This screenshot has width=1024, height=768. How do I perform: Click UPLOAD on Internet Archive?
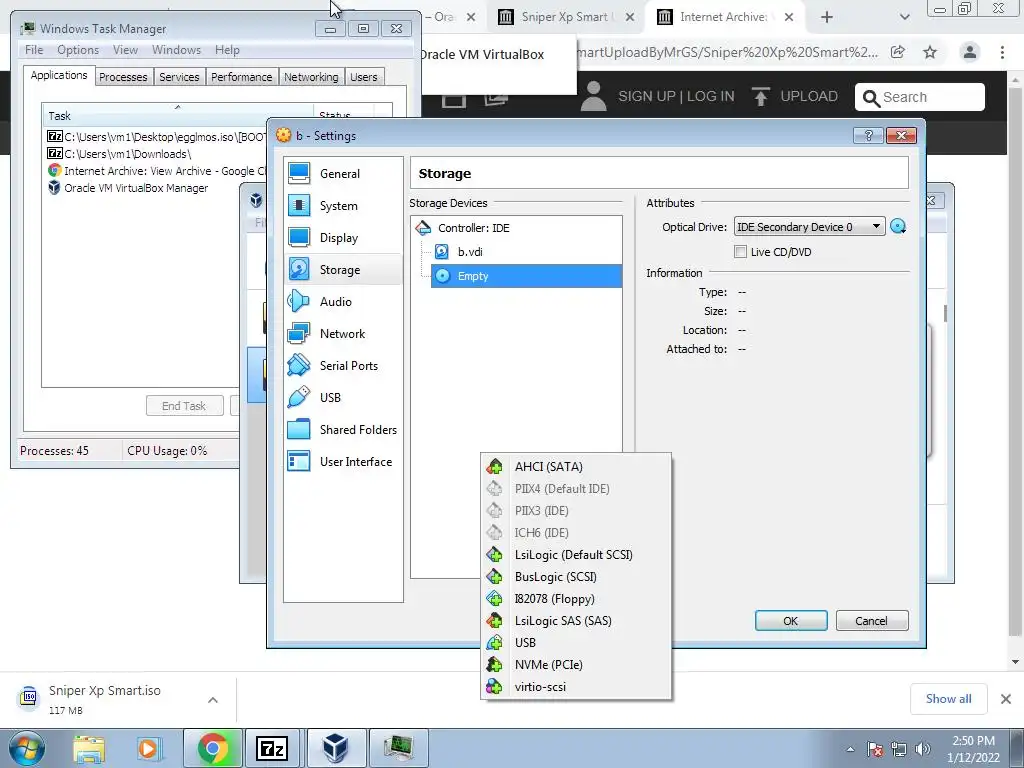click(795, 97)
